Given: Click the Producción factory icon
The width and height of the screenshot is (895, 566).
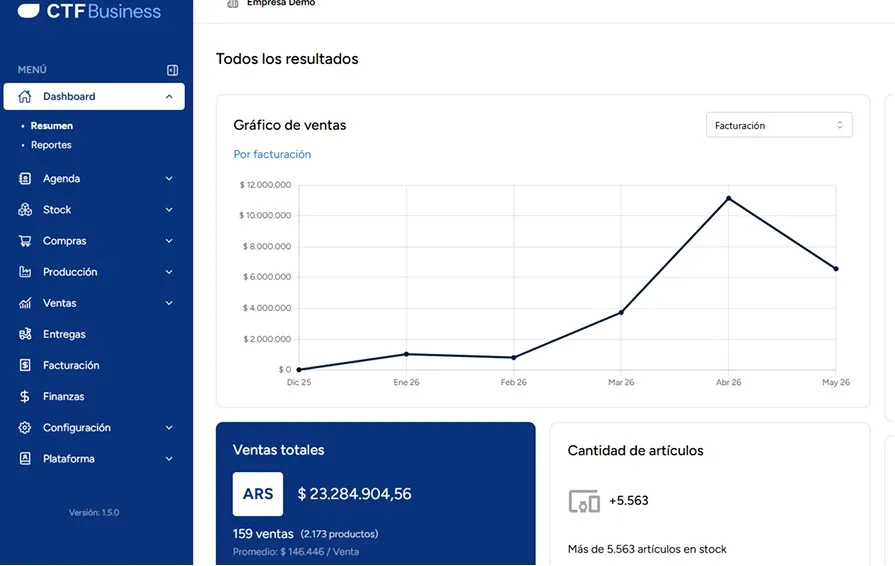Looking at the screenshot, I should (x=25, y=272).
